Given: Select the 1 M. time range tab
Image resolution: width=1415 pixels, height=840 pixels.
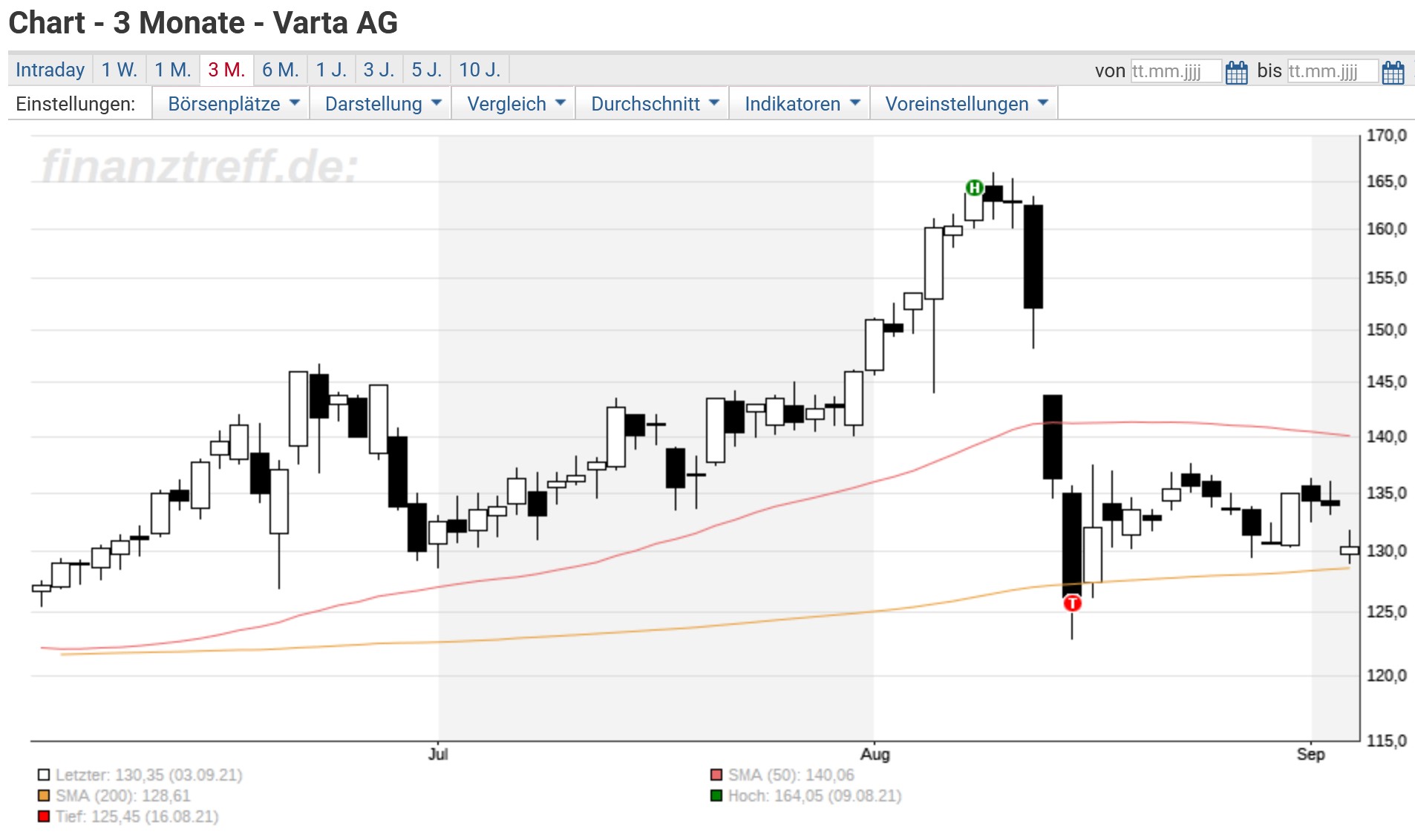Looking at the screenshot, I should (173, 70).
